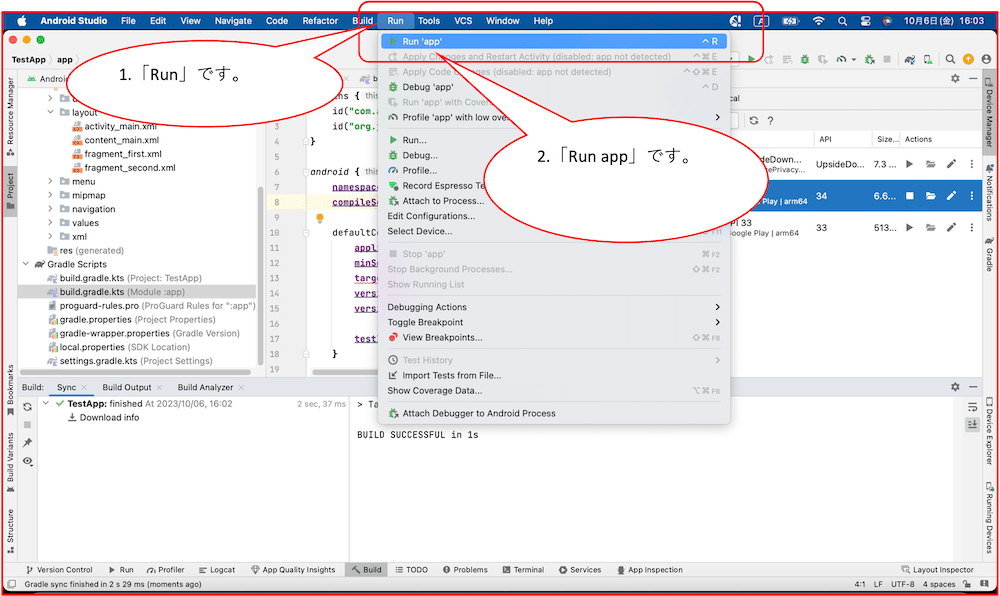
Task: Toggle the Build Variants tool window button
Action: [x=10, y=463]
